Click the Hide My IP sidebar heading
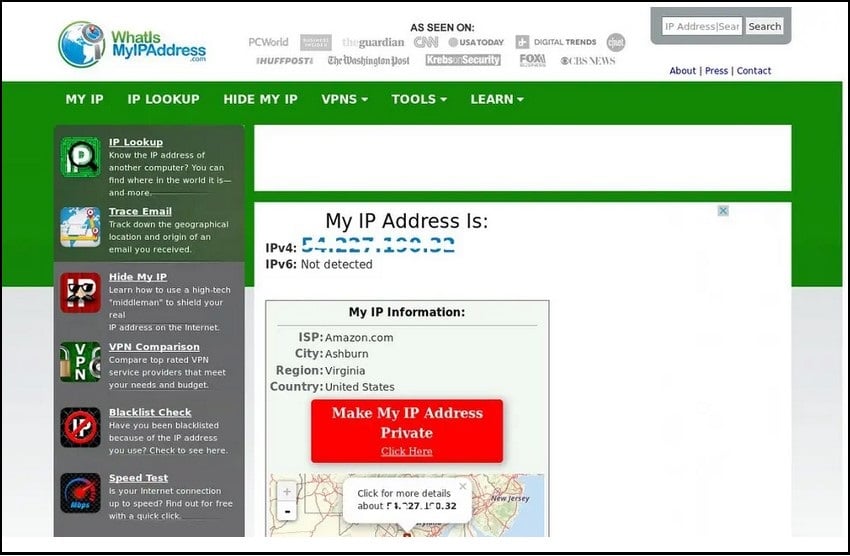This screenshot has height=556, width=850. coord(138,277)
